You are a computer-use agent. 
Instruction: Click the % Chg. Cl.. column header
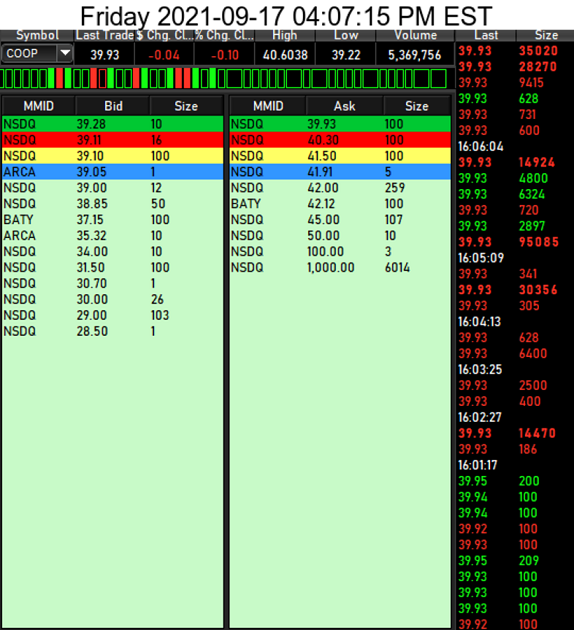[224, 35]
